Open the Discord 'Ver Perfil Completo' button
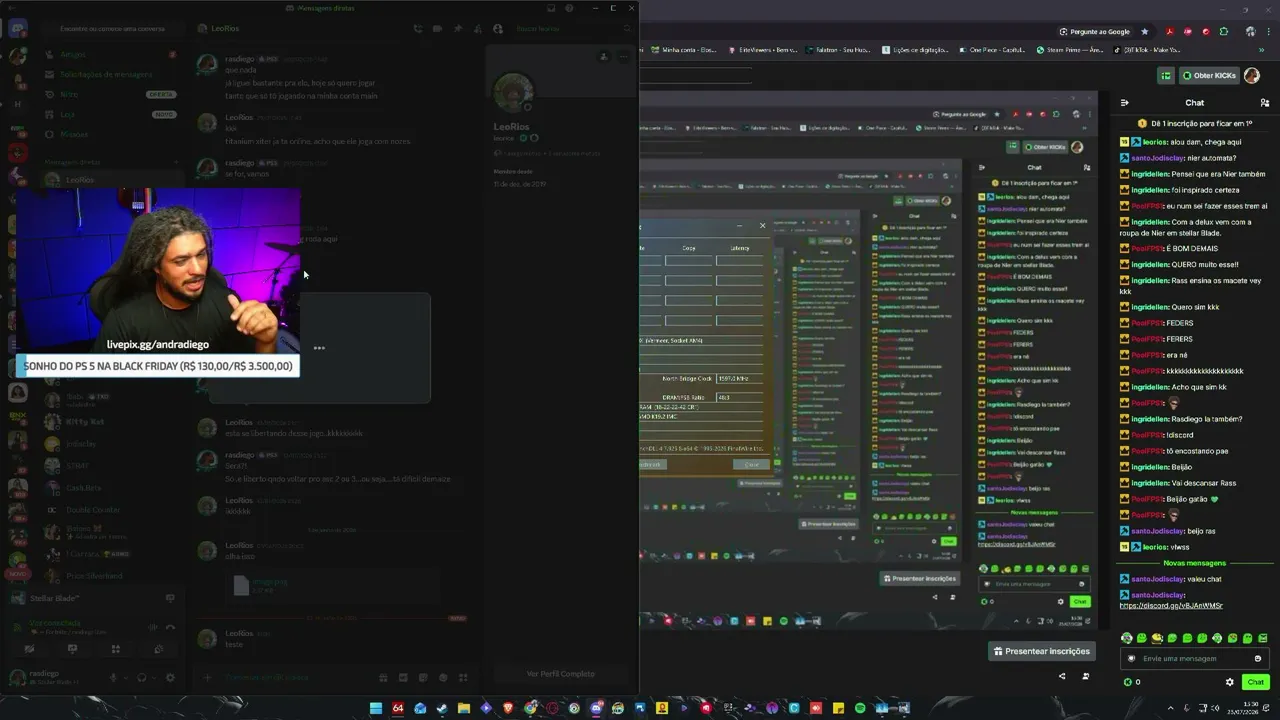Image resolution: width=1280 pixels, height=720 pixels. (561, 674)
